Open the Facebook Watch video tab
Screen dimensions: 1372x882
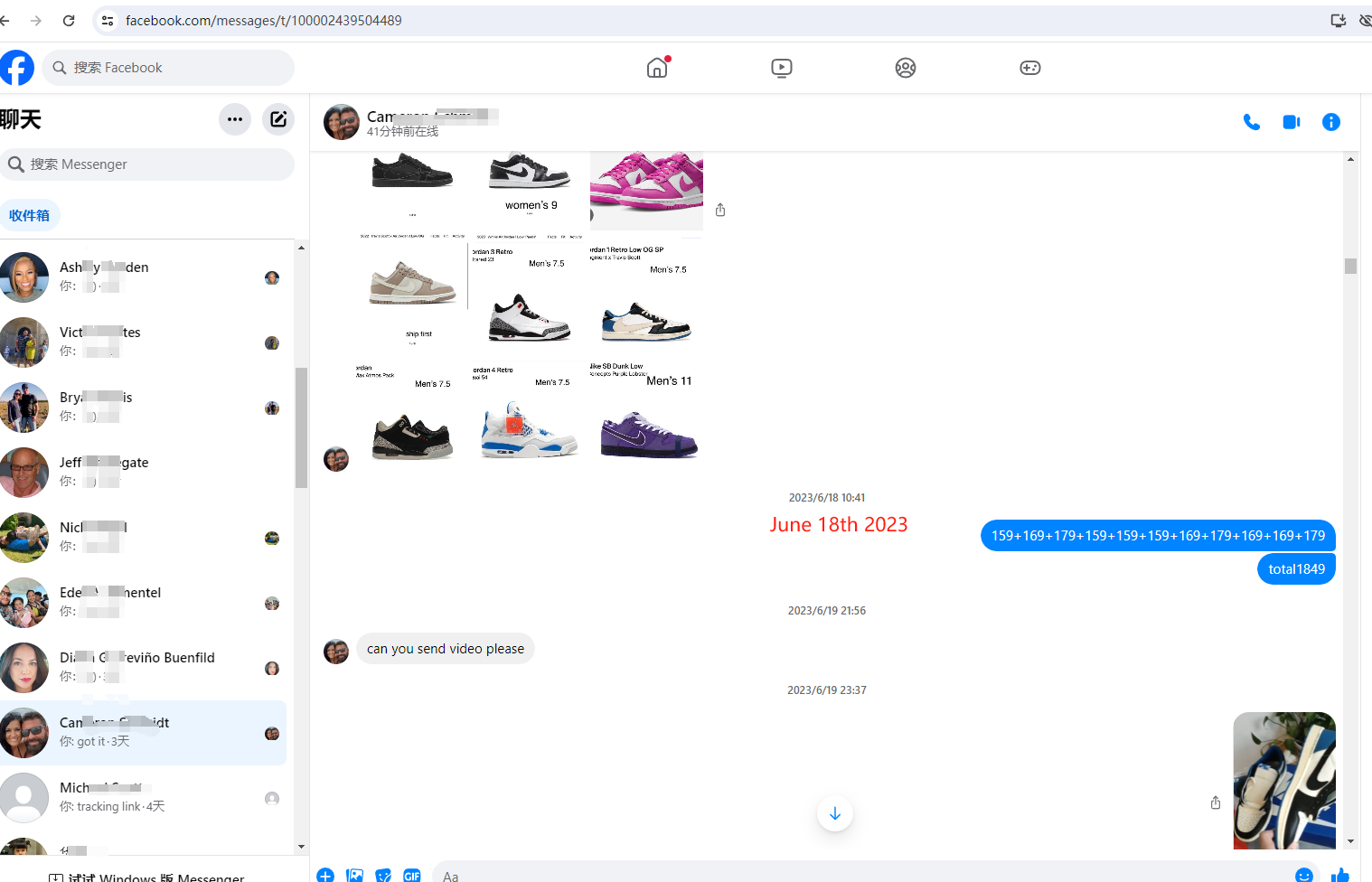click(x=782, y=68)
